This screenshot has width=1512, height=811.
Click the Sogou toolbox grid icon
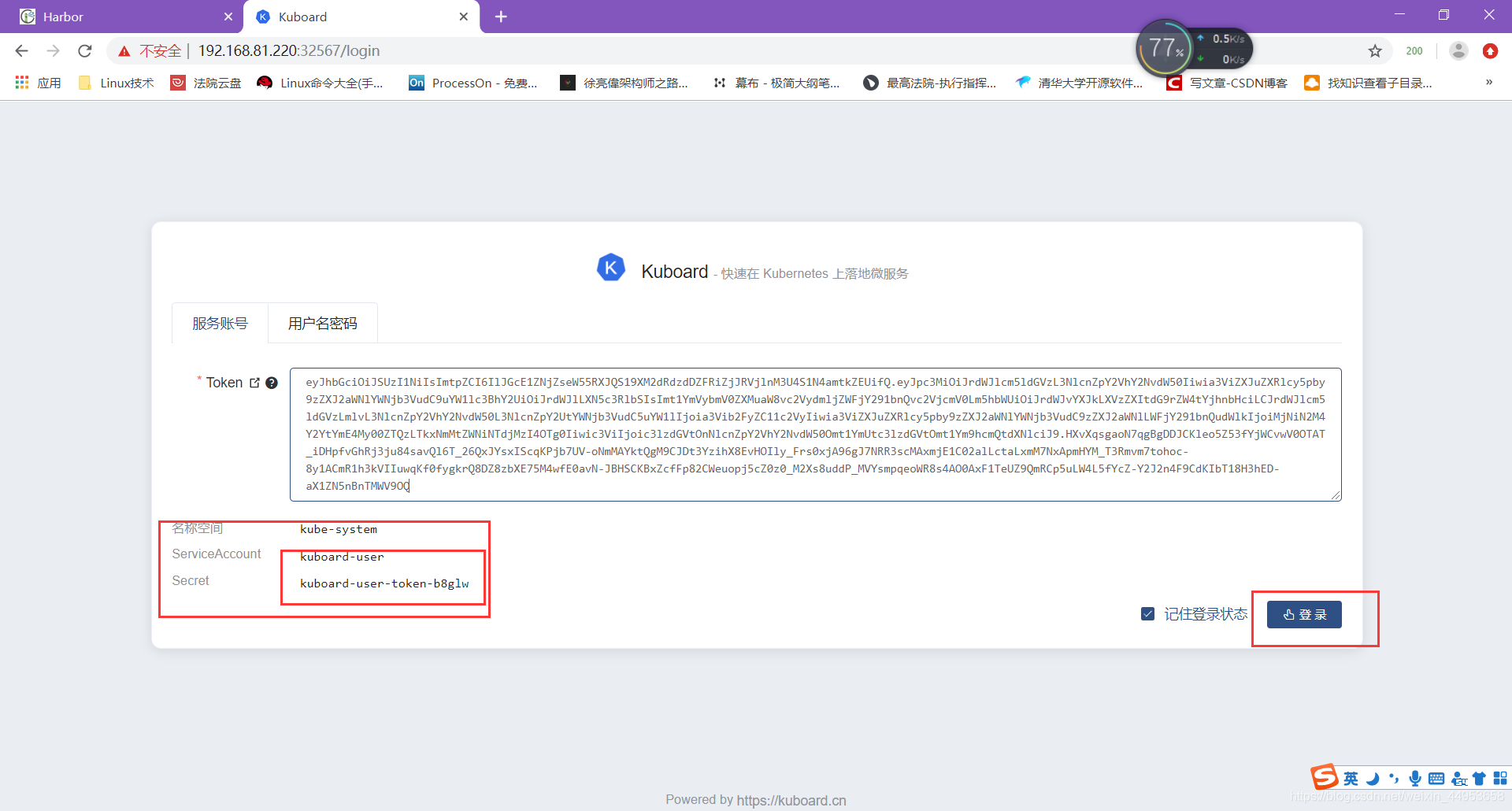pos(1500,778)
